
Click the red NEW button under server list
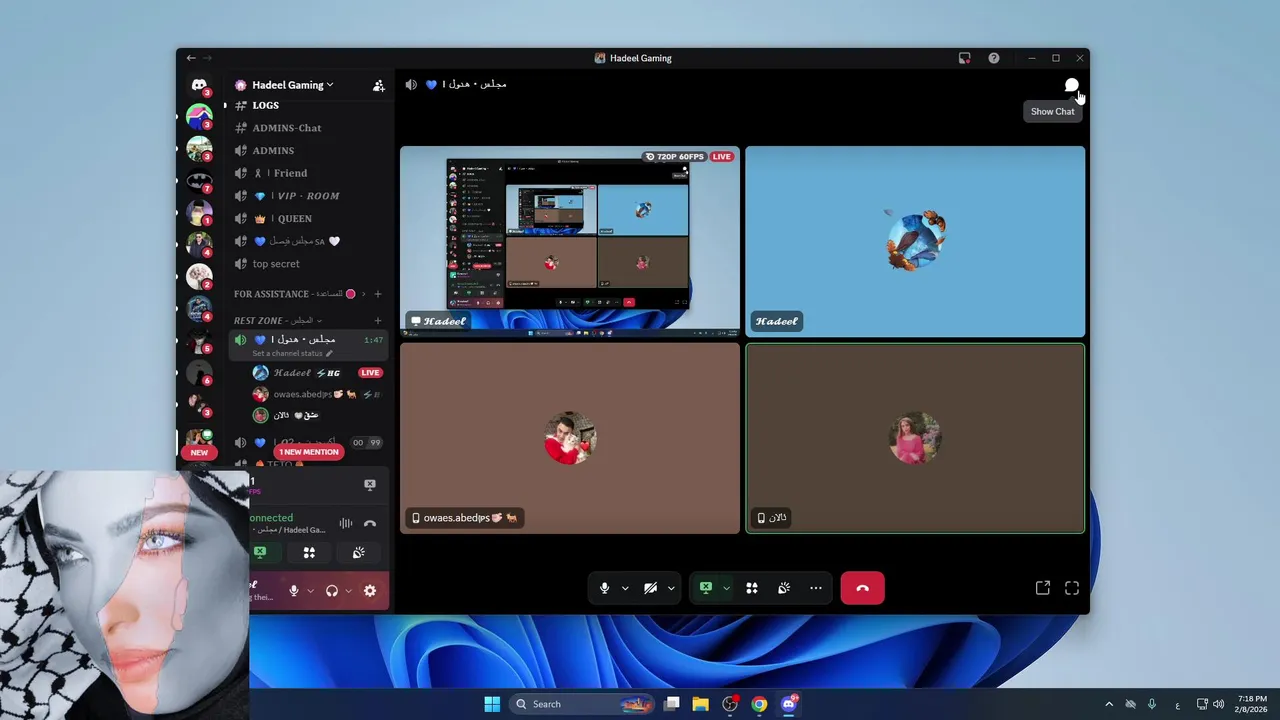pyautogui.click(x=199, y=452)
